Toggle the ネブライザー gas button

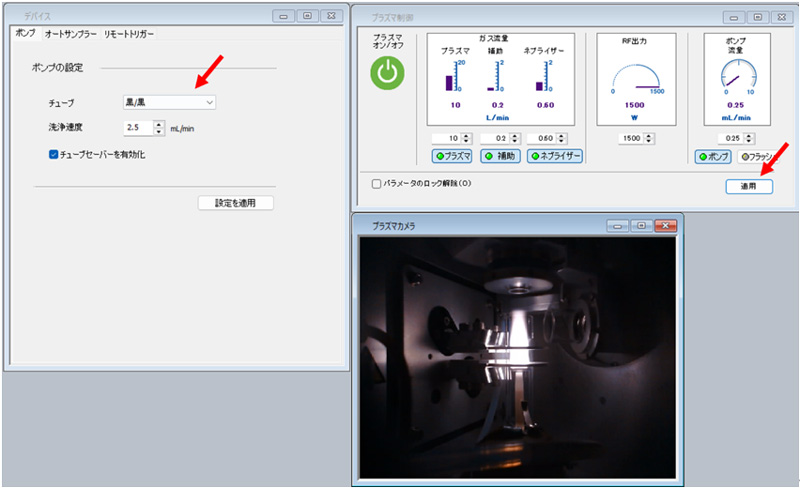[555, 156]
